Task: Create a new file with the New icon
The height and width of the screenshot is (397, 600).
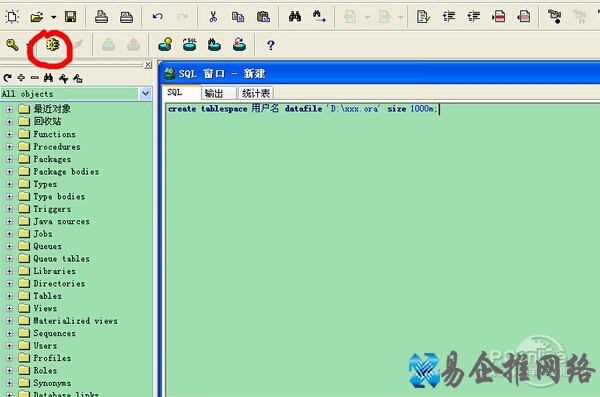Action: (x=12, y=17)
